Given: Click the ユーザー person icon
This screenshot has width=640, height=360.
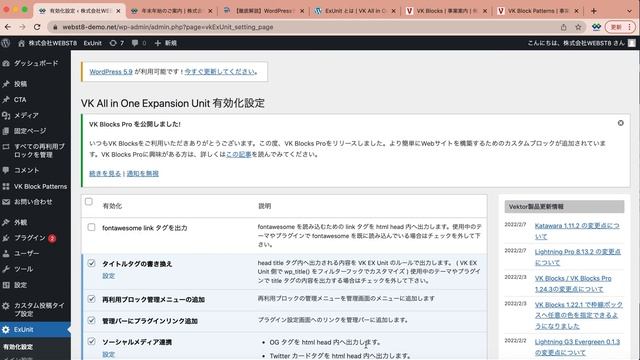Looking at the screenshot, I should 6,253.
